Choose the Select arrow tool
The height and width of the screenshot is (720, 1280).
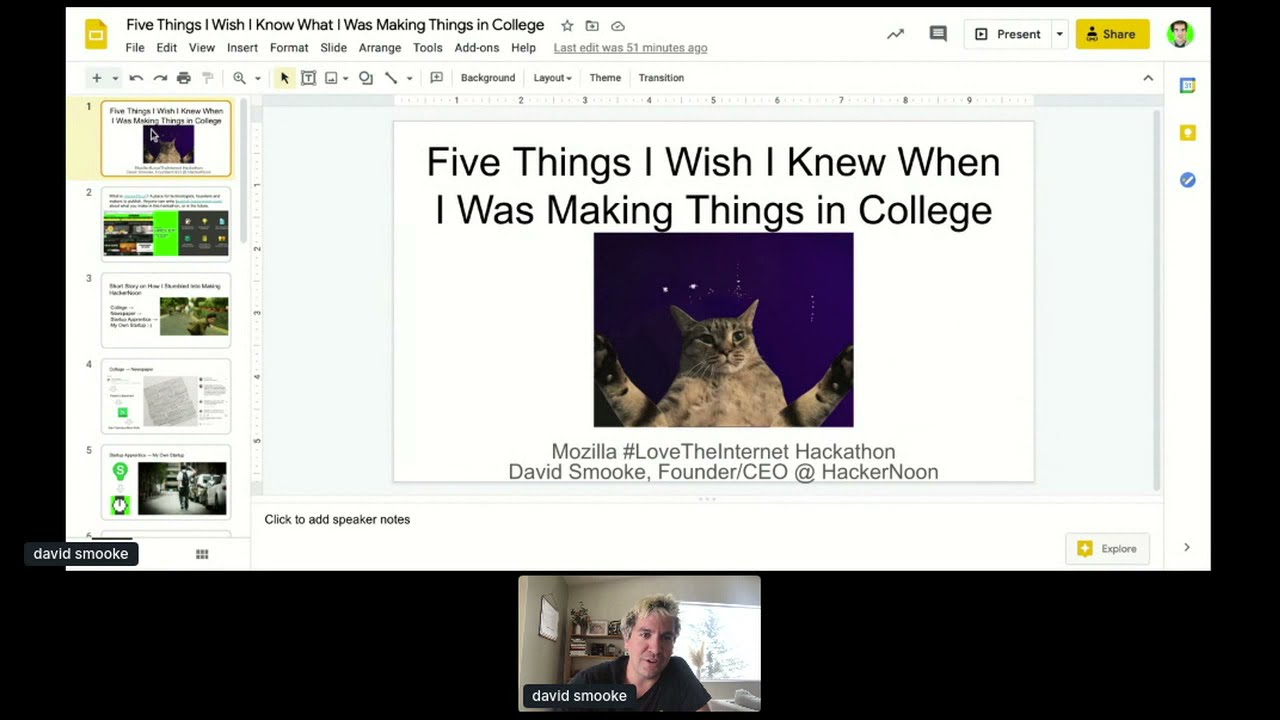click(x=284, y=78)
